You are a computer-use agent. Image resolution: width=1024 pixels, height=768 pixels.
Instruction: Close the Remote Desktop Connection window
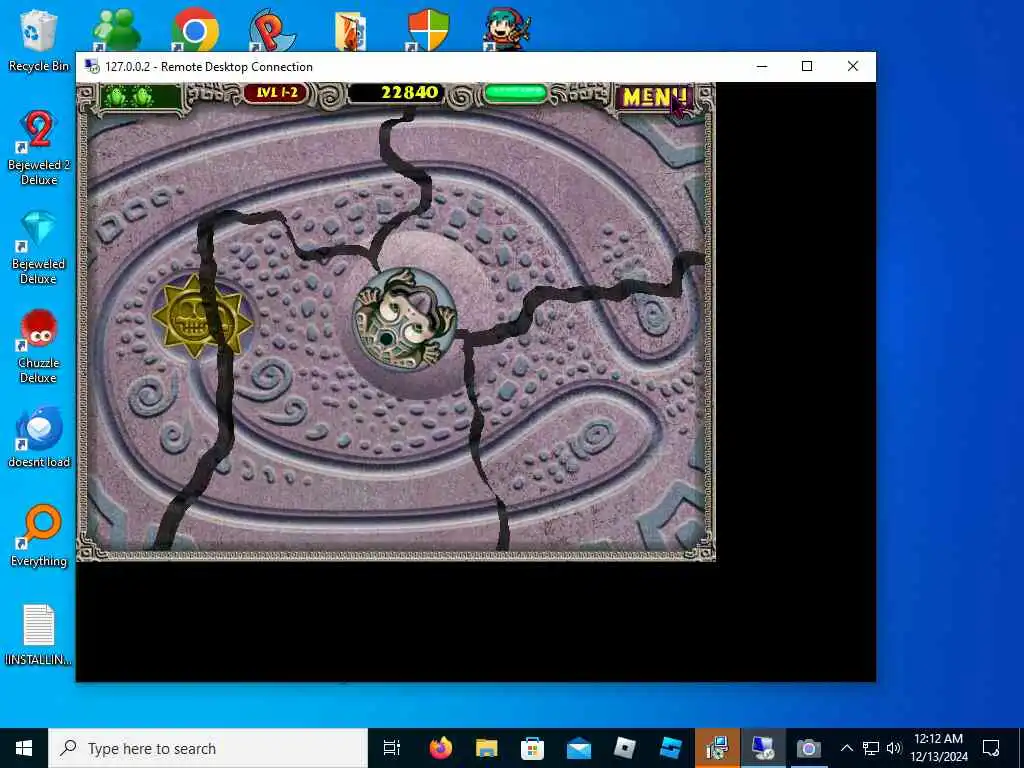(853, 67)
